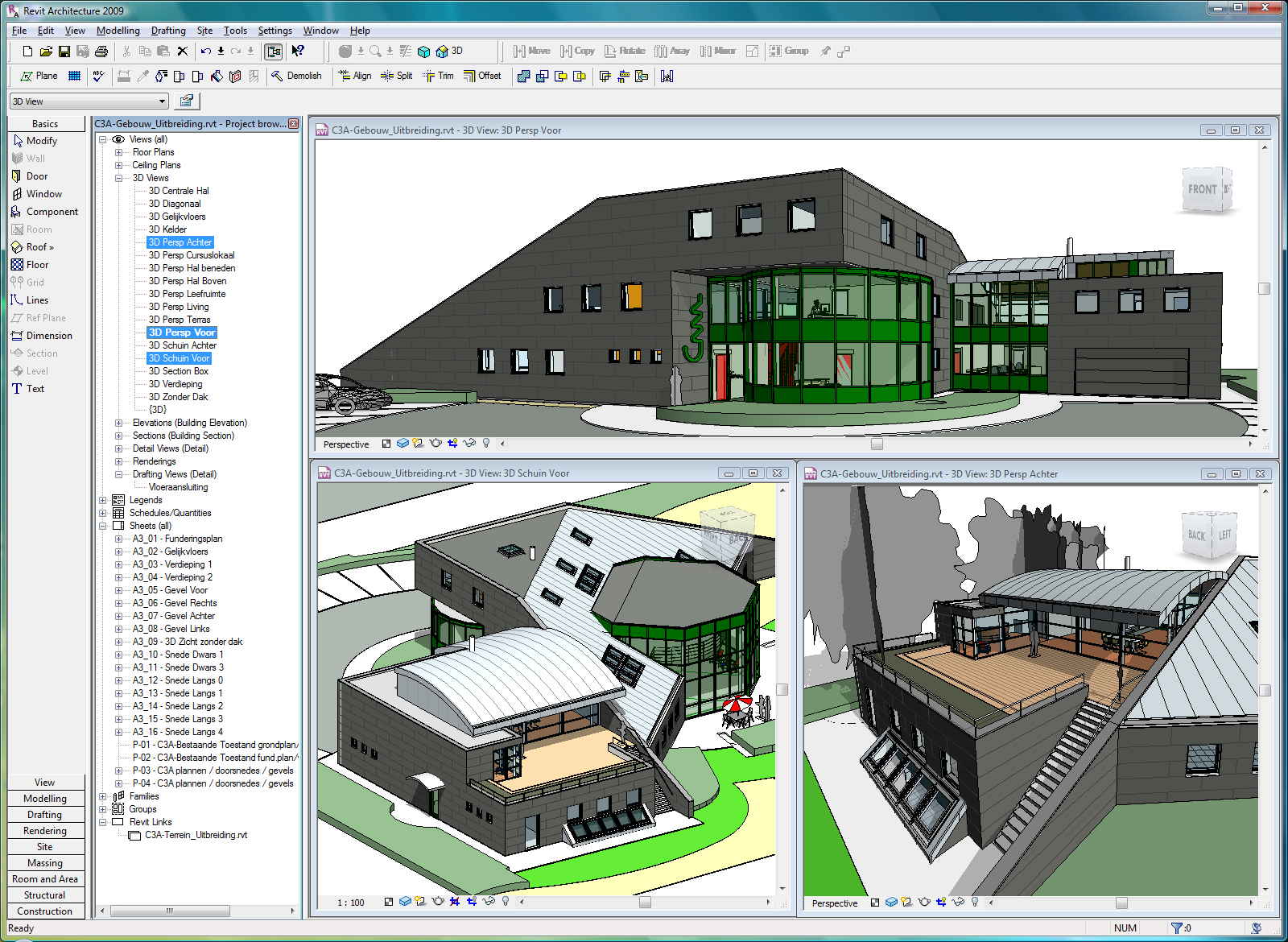1288x942 pixels.
Task: Toggle shadows in Persp Achter view
Action: (x=906, y=903)
